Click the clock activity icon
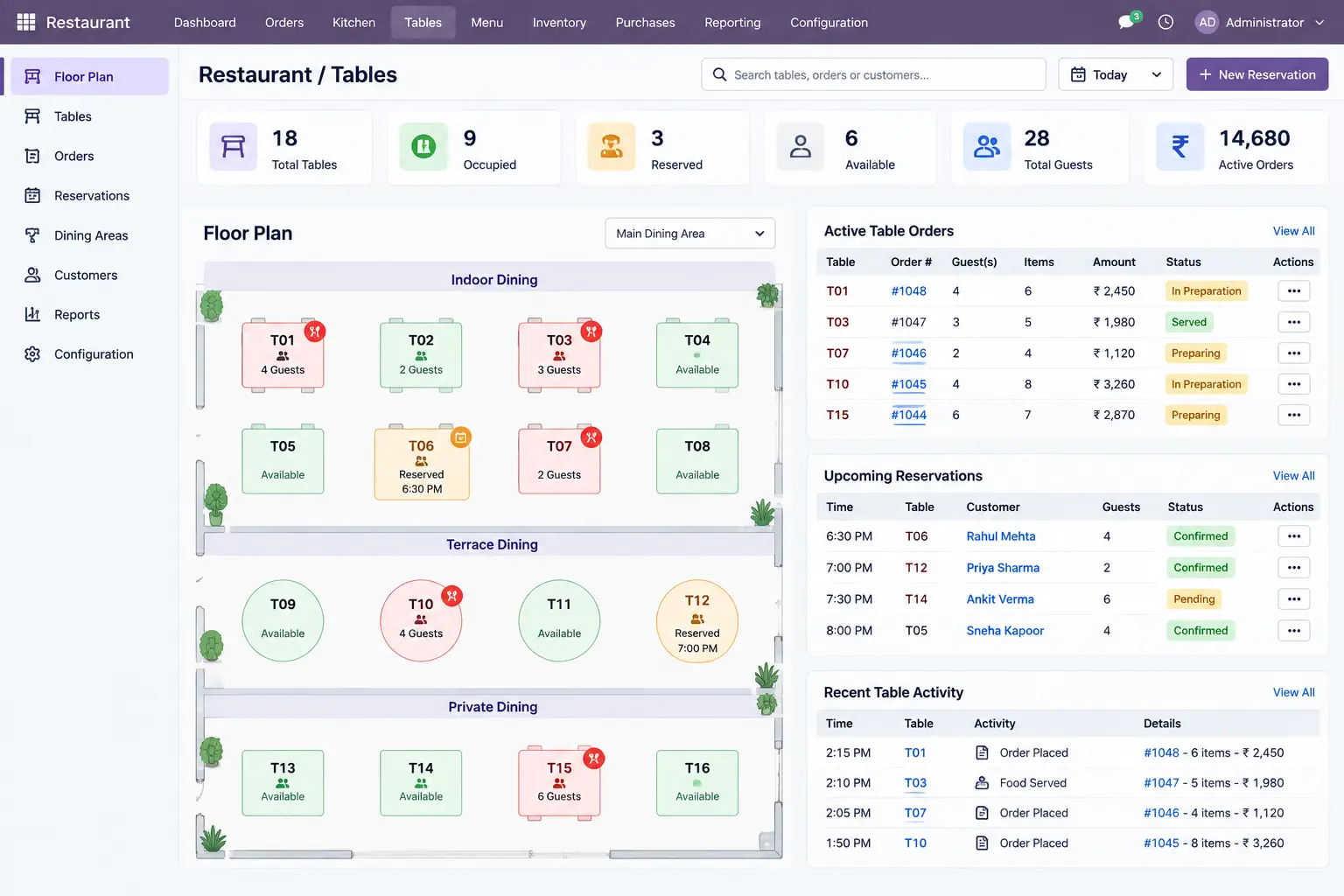 point(1165,22)
